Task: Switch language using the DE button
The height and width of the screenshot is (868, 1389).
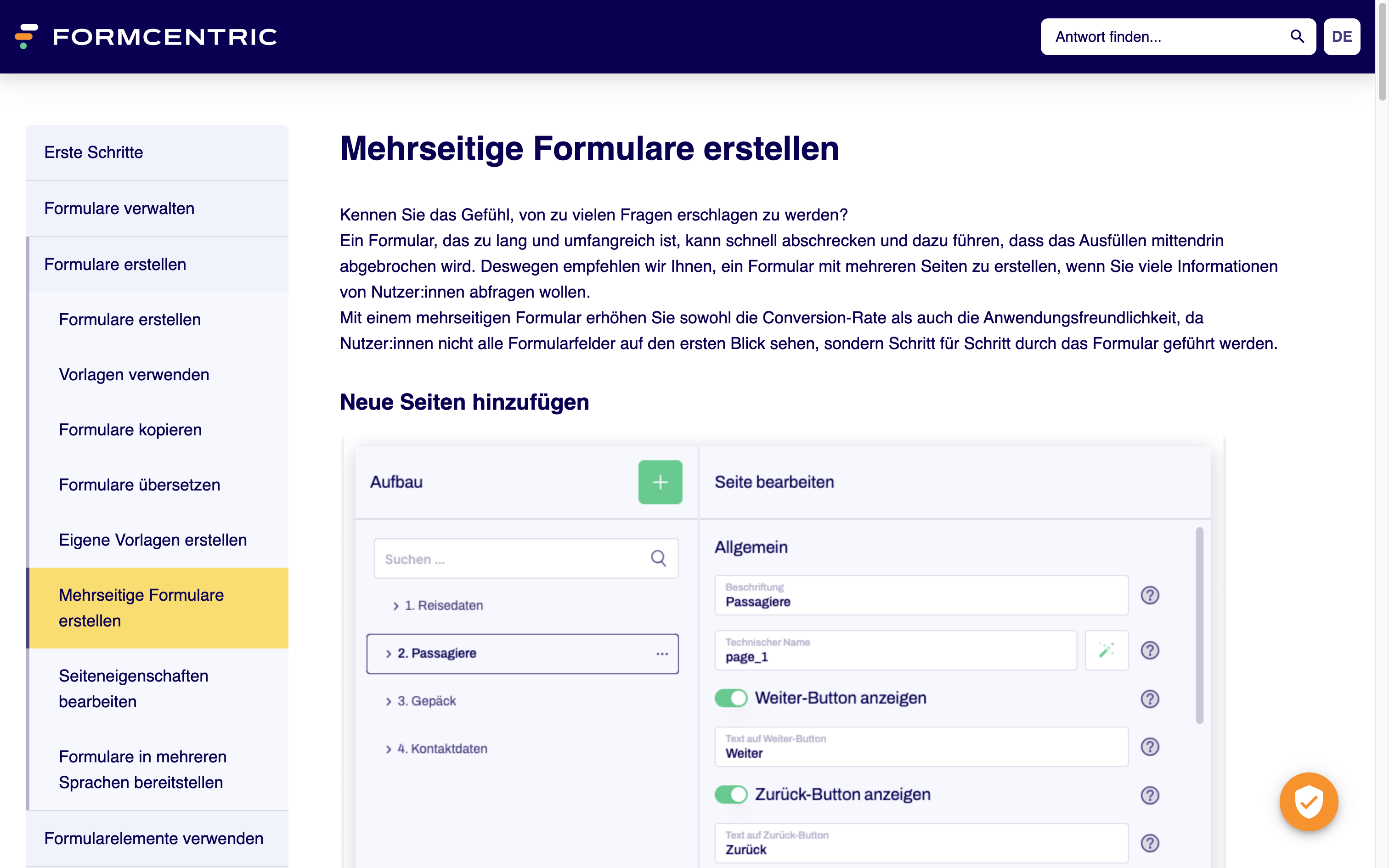Action: 1341,36
